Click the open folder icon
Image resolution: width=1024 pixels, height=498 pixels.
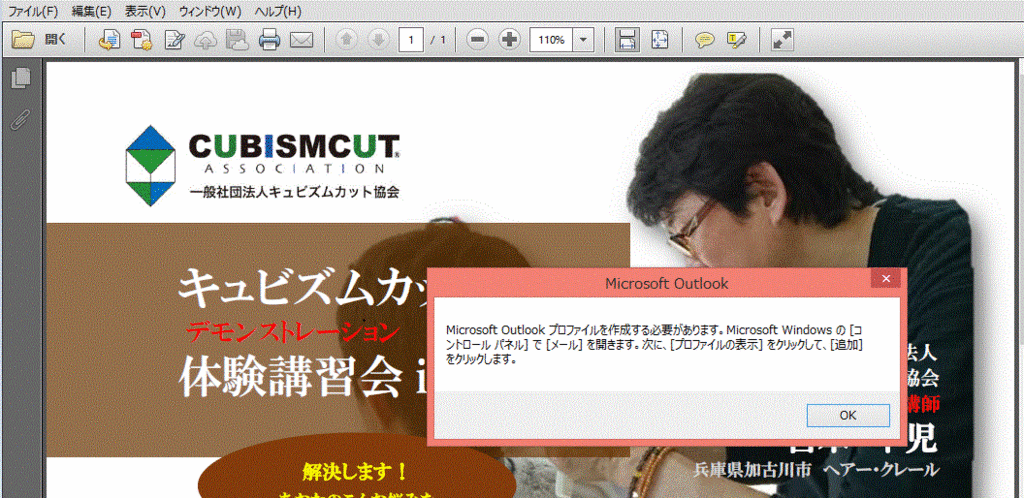pos(23,40)
